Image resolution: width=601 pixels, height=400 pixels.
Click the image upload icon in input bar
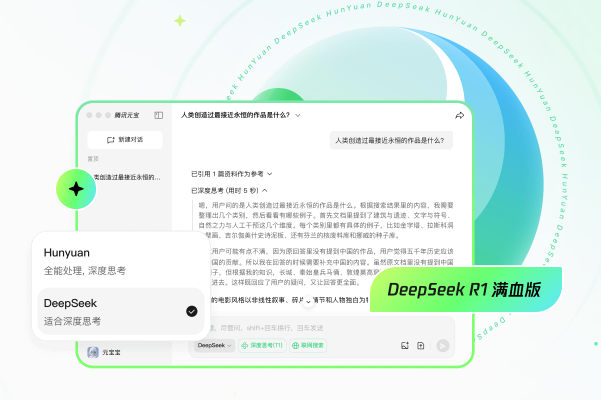(x=405, y=345)
